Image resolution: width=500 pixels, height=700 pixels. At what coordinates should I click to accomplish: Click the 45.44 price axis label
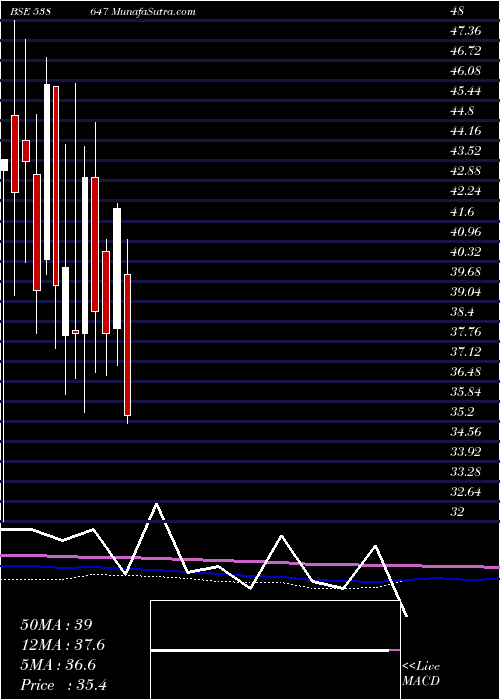click(x=465, y=91)
